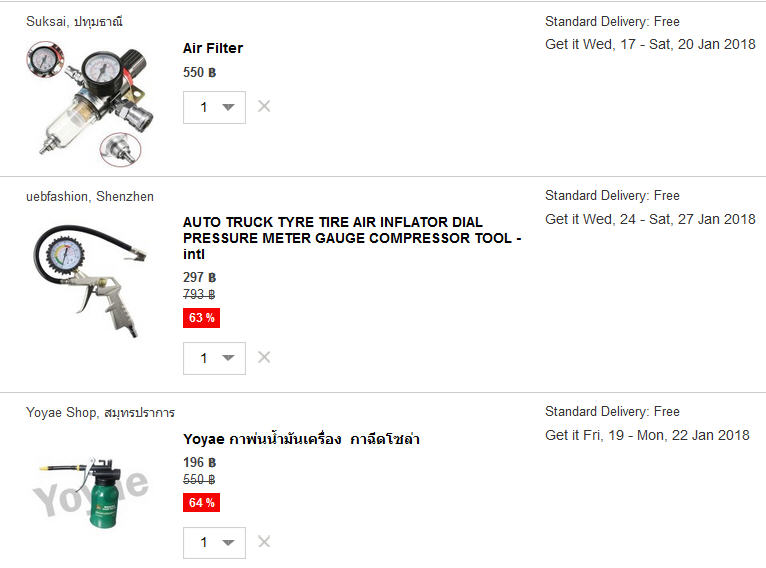Viewport: 766px width, 568px height.
Task: Remove the tyre inflator gauge item from cart
Action: tap(264, 357)
